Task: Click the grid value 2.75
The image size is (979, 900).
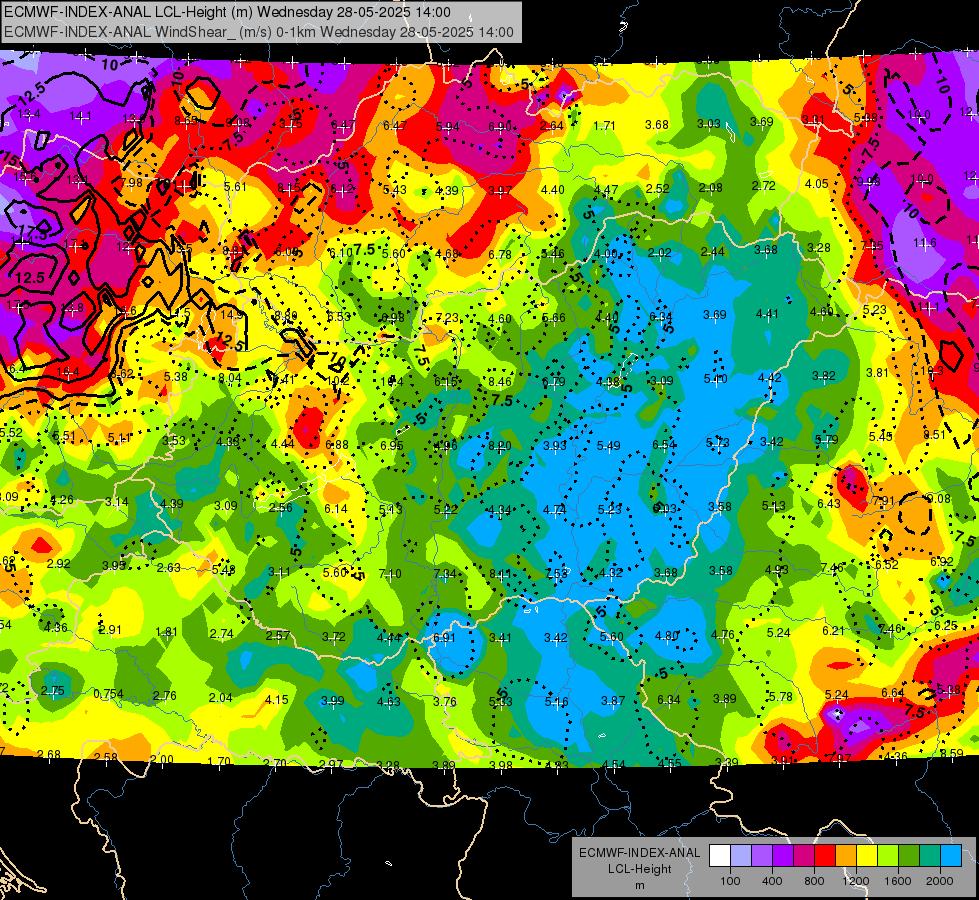Action: pos(52,690)
